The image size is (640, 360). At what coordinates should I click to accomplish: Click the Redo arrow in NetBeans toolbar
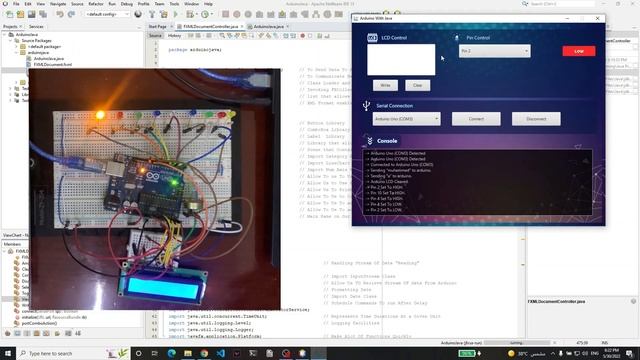(71, 14)
